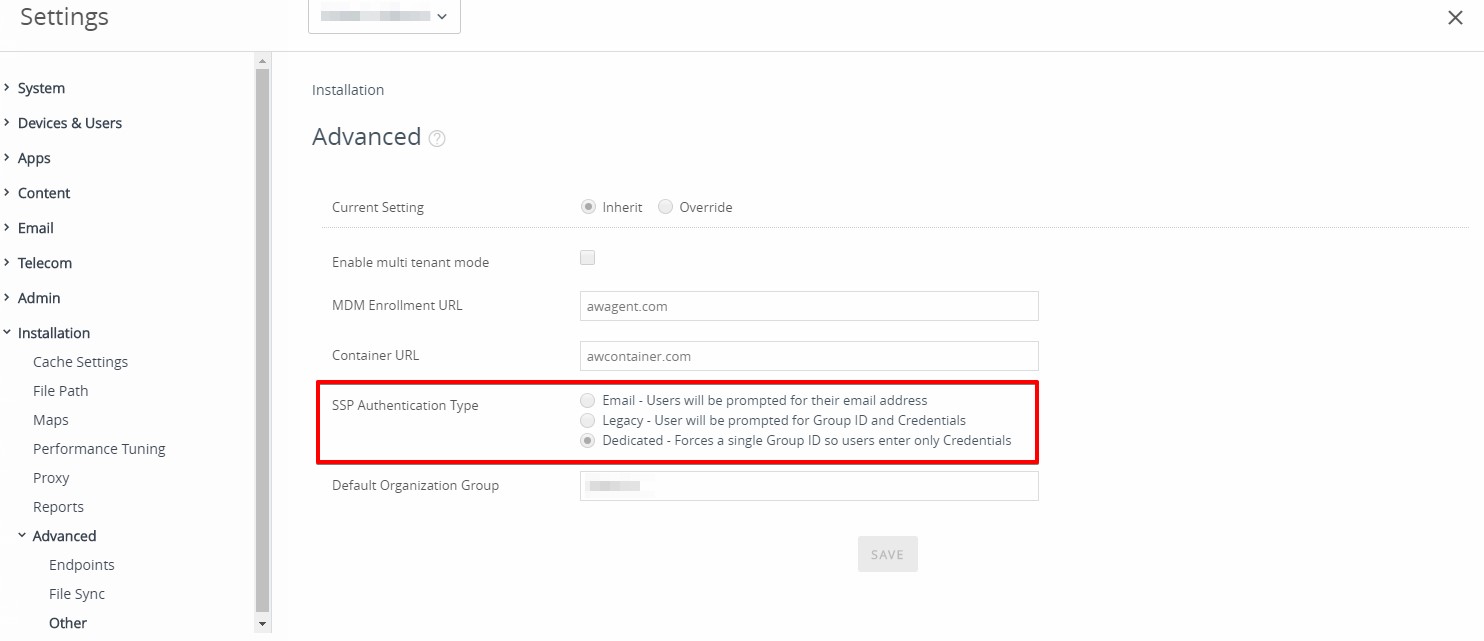The image size is (1484, 641).
Task: Expand the System section
Action: pyautogui.click(x=41, y=88)
